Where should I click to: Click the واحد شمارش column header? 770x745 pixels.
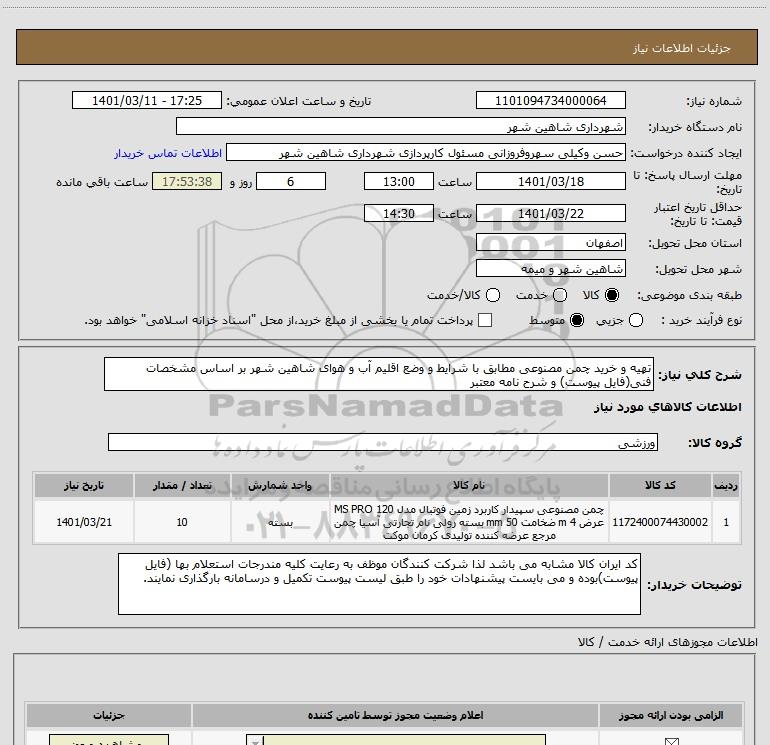[x=280, y=485]
